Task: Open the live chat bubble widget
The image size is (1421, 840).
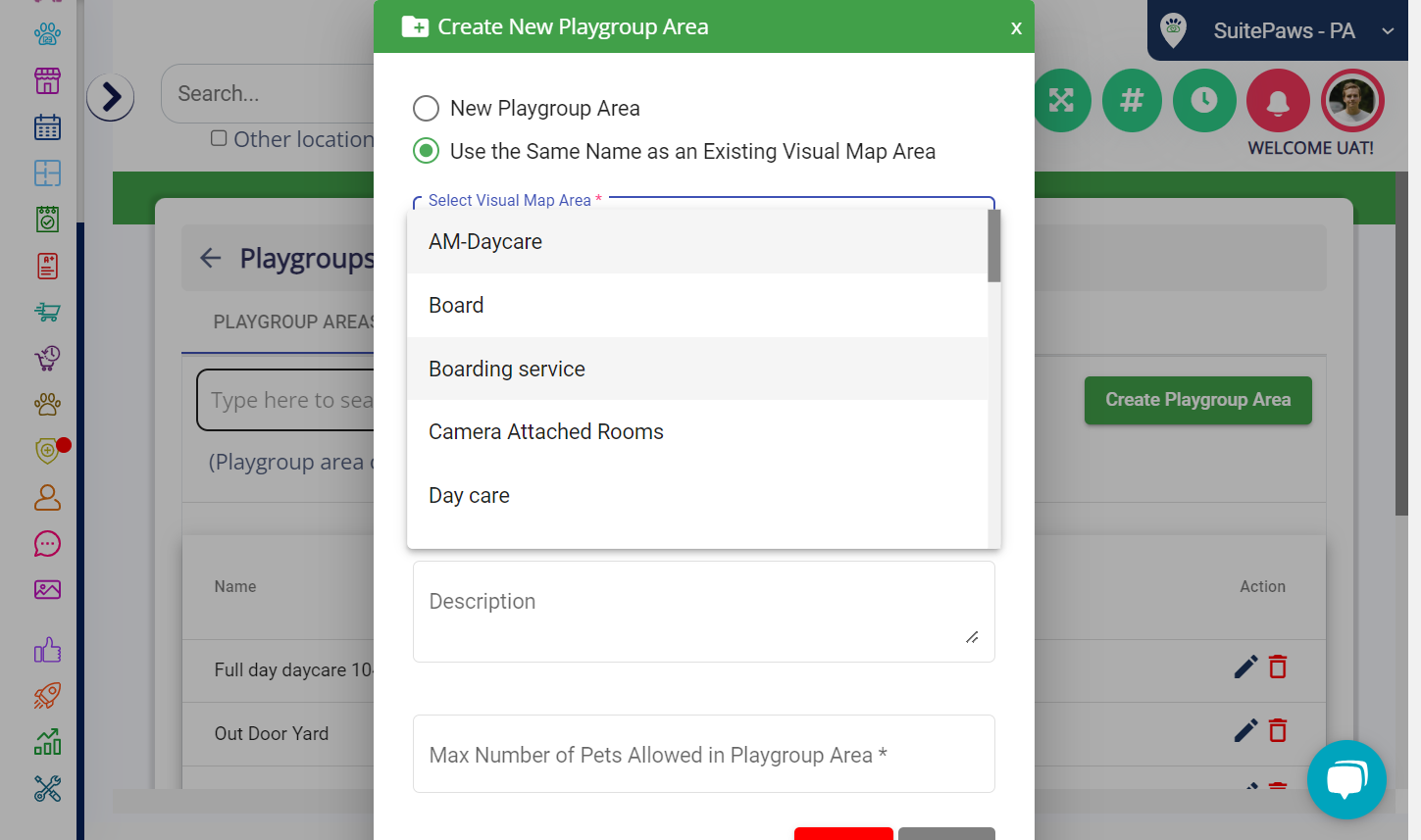Action: coord(1346,779)
